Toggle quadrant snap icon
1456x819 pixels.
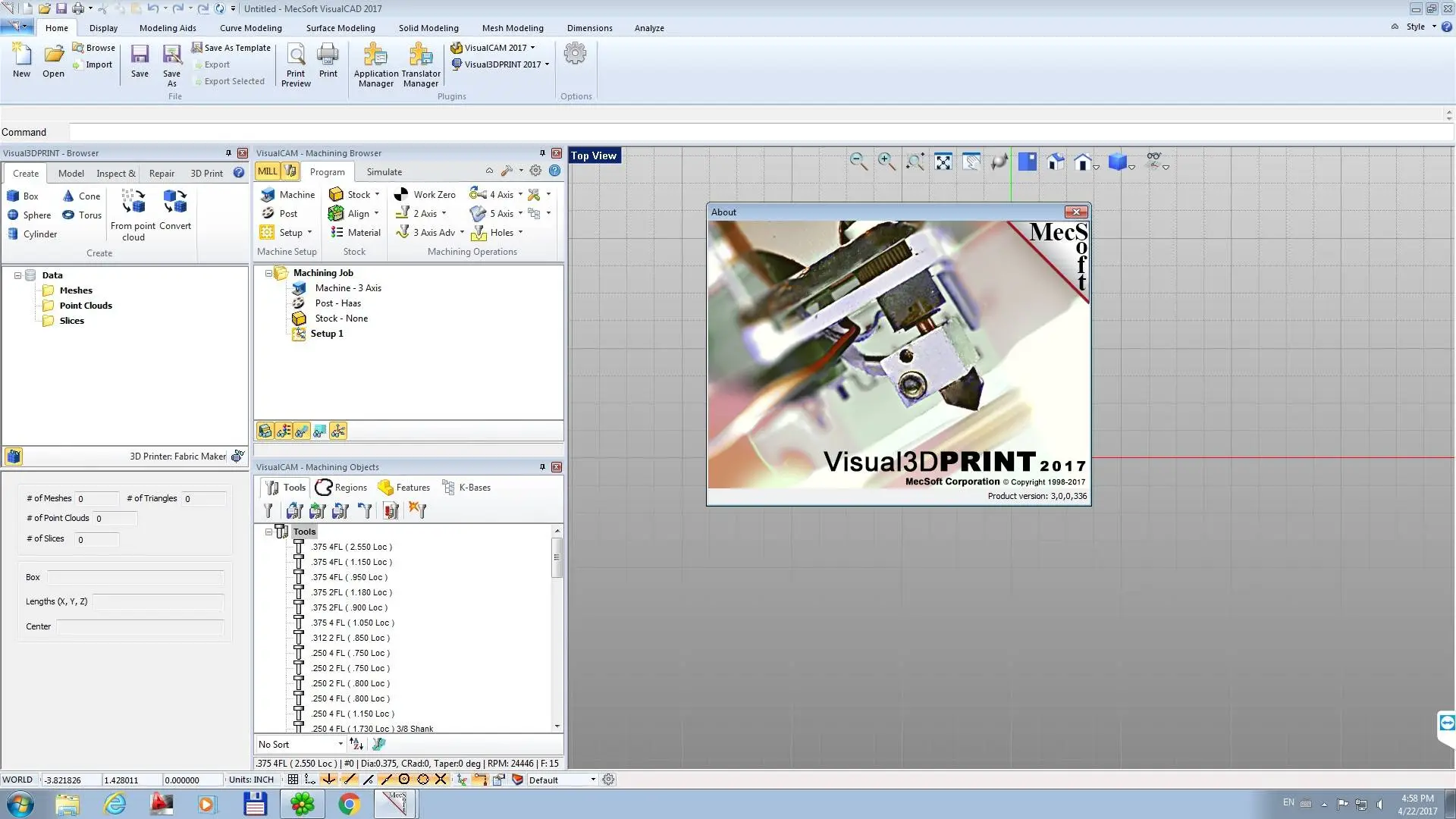click(423, 780)
